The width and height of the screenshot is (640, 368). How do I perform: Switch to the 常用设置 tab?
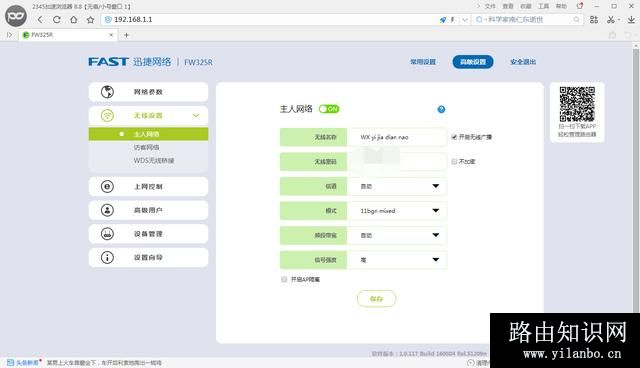coord(423,62)
